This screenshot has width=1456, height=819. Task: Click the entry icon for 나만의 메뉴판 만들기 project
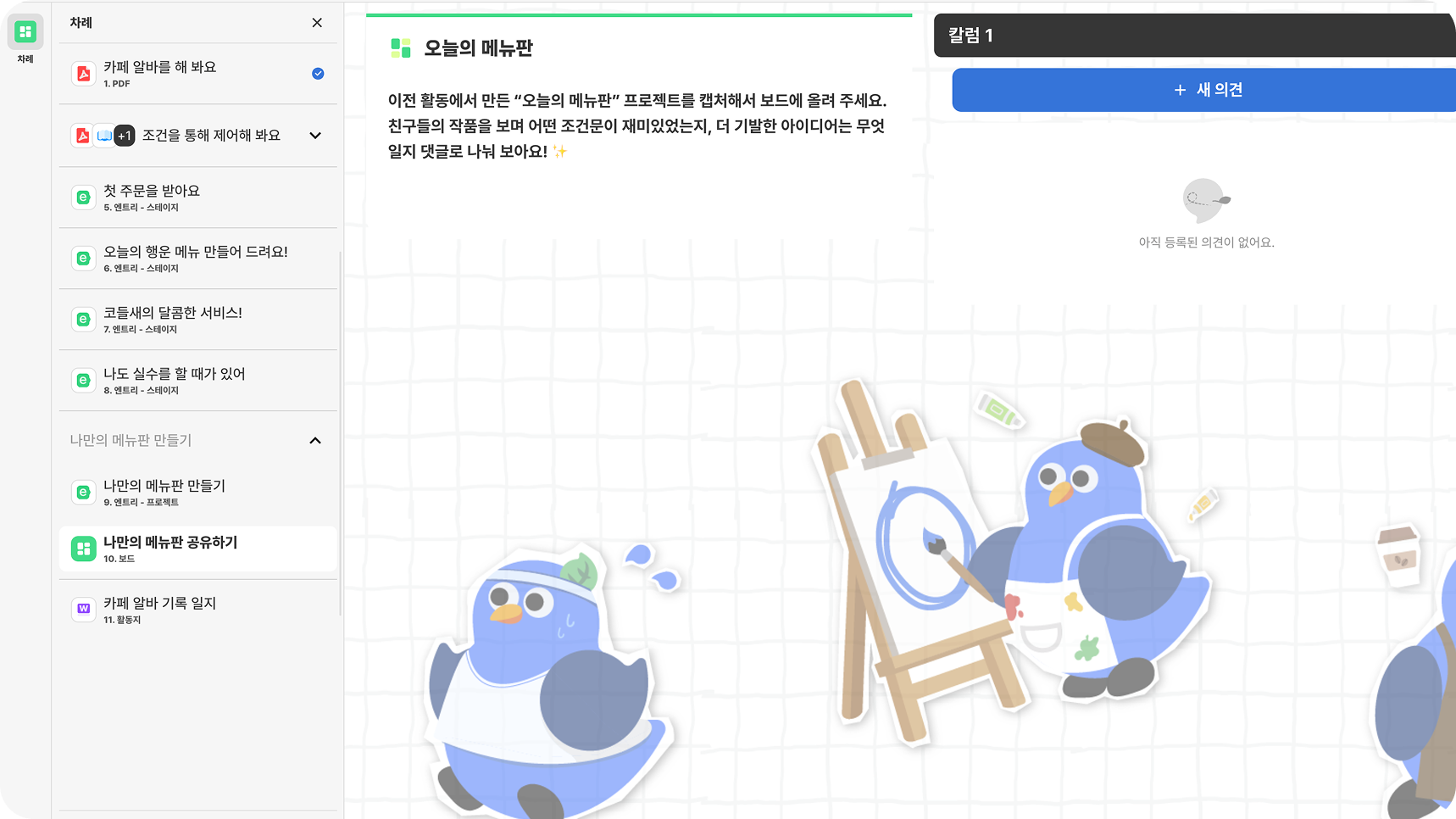tap(83, 493)
